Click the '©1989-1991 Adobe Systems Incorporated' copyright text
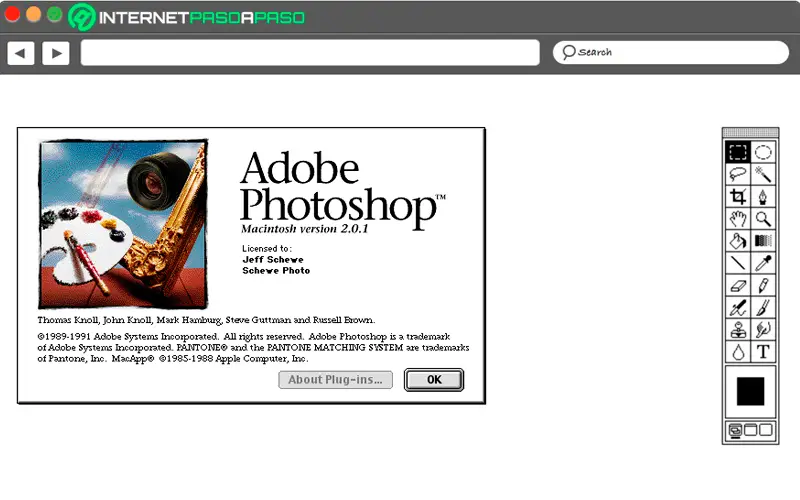The image size is (800, 500). pyautogui.click(x=128, y=336)
